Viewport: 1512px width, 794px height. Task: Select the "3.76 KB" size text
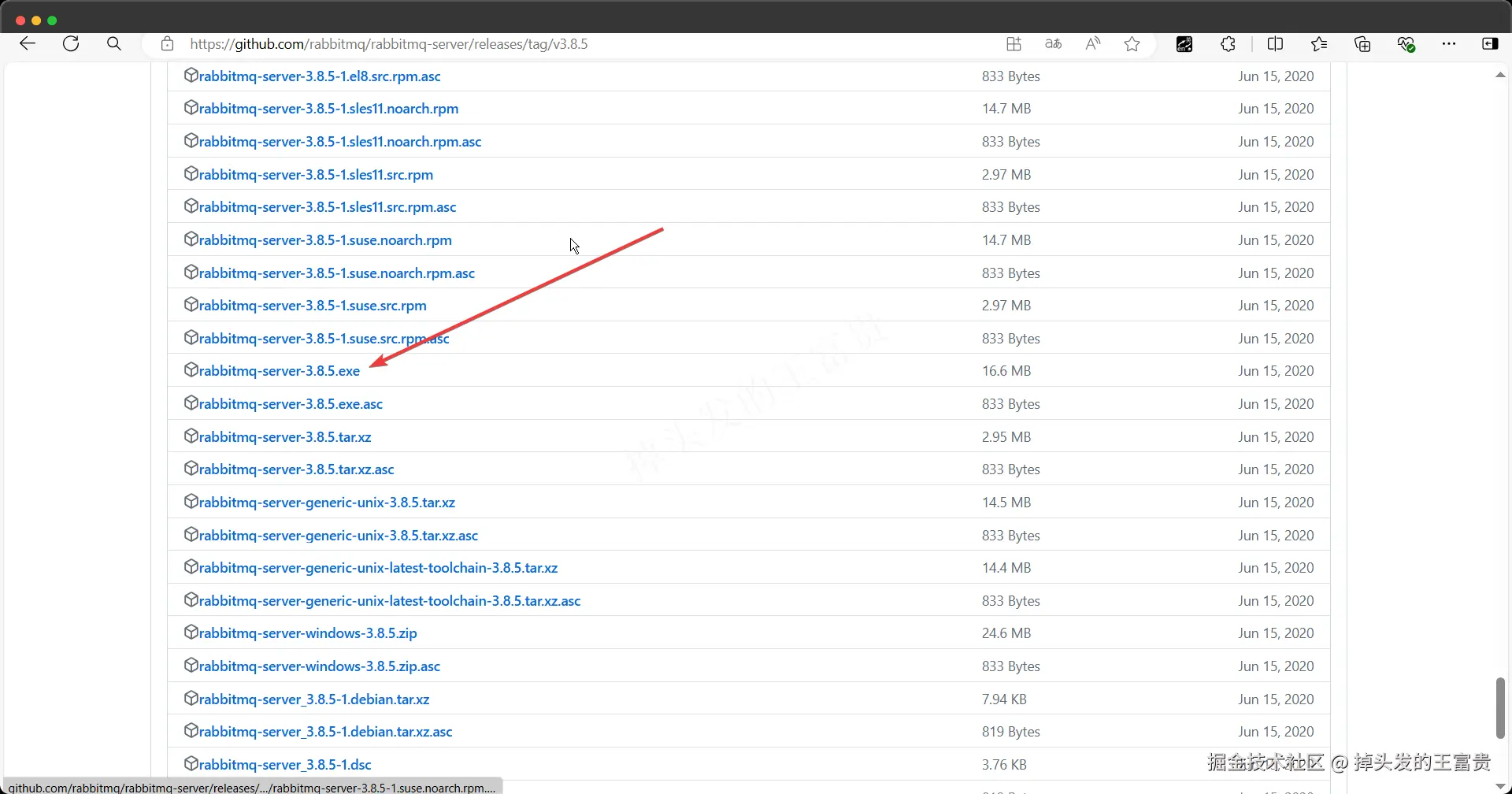(x=1004, y=765)
